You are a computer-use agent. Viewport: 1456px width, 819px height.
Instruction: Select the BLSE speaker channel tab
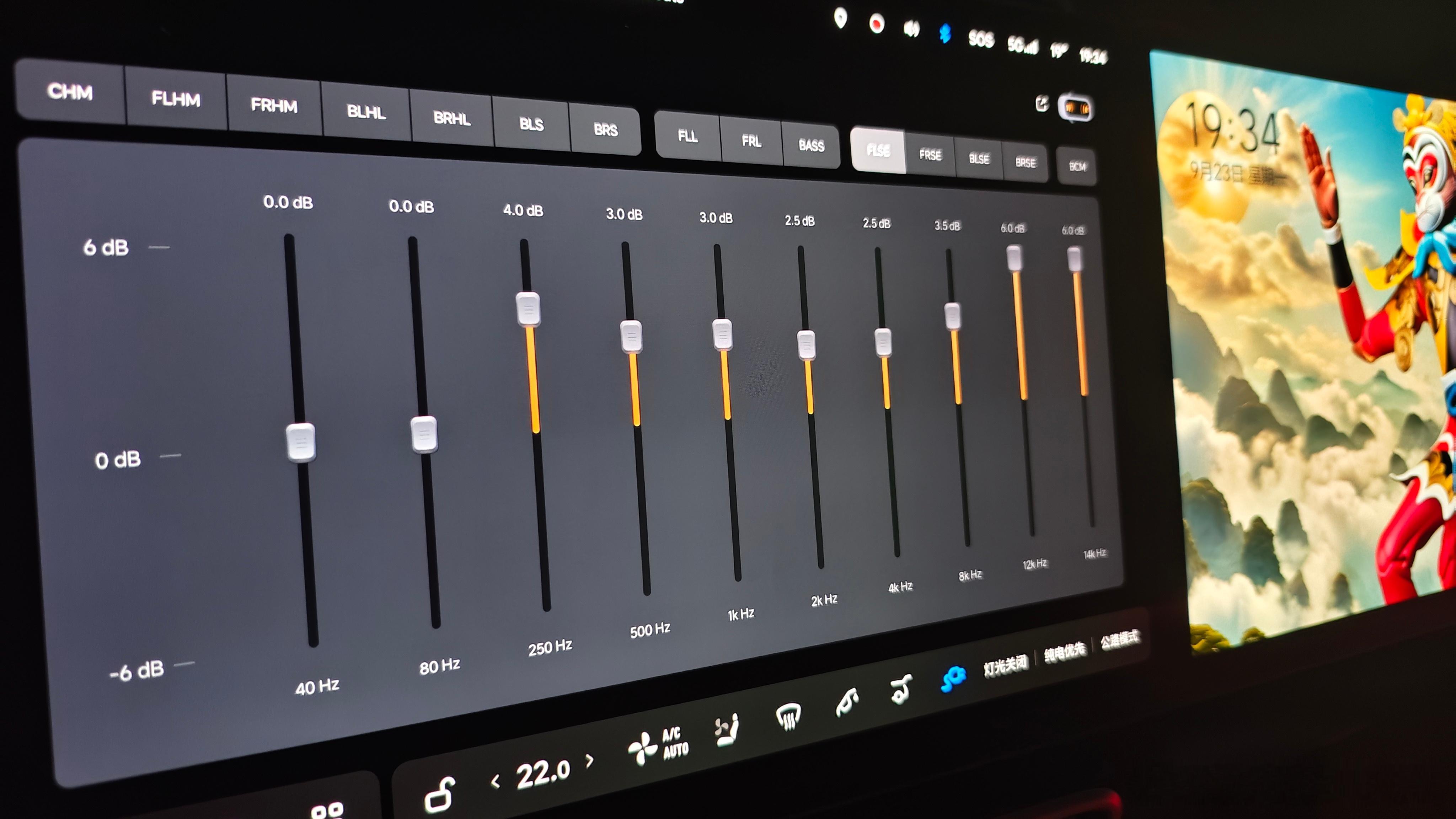(x=979, y=159)
